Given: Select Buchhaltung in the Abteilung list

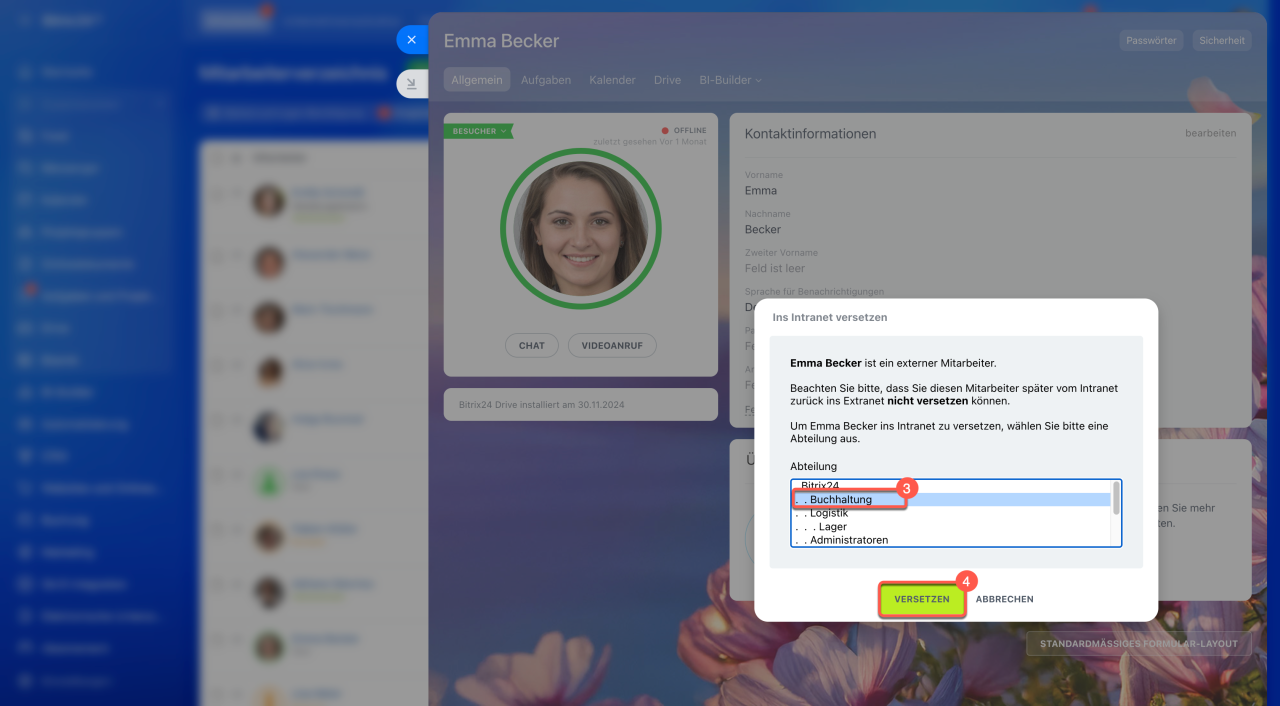Looking at the screenshot, I should tap(951, 500).
